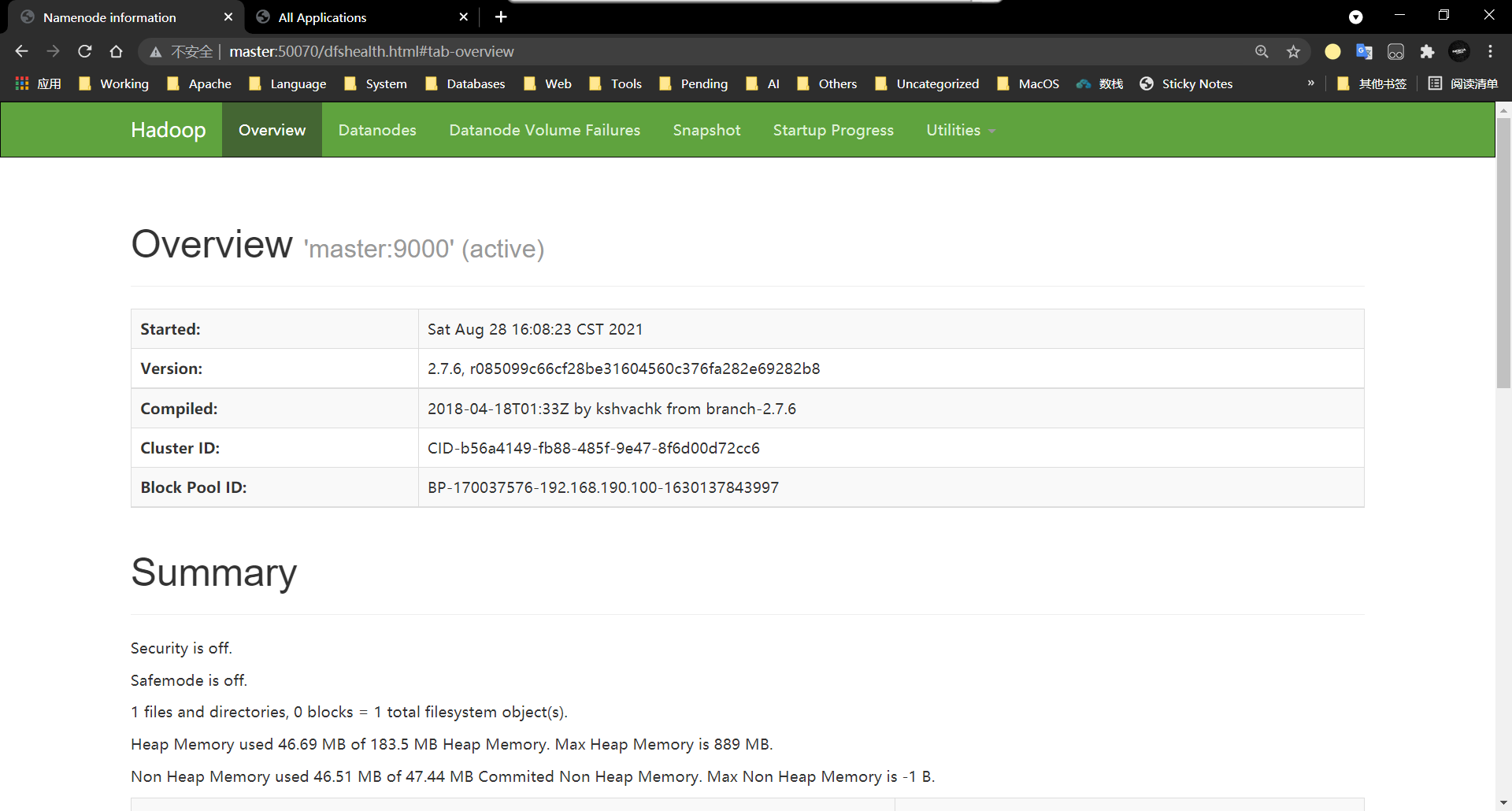This screenshot has height=811, width=1512.
Task: Click the tab search dropdown circle
Action: tap(1355, 17)
